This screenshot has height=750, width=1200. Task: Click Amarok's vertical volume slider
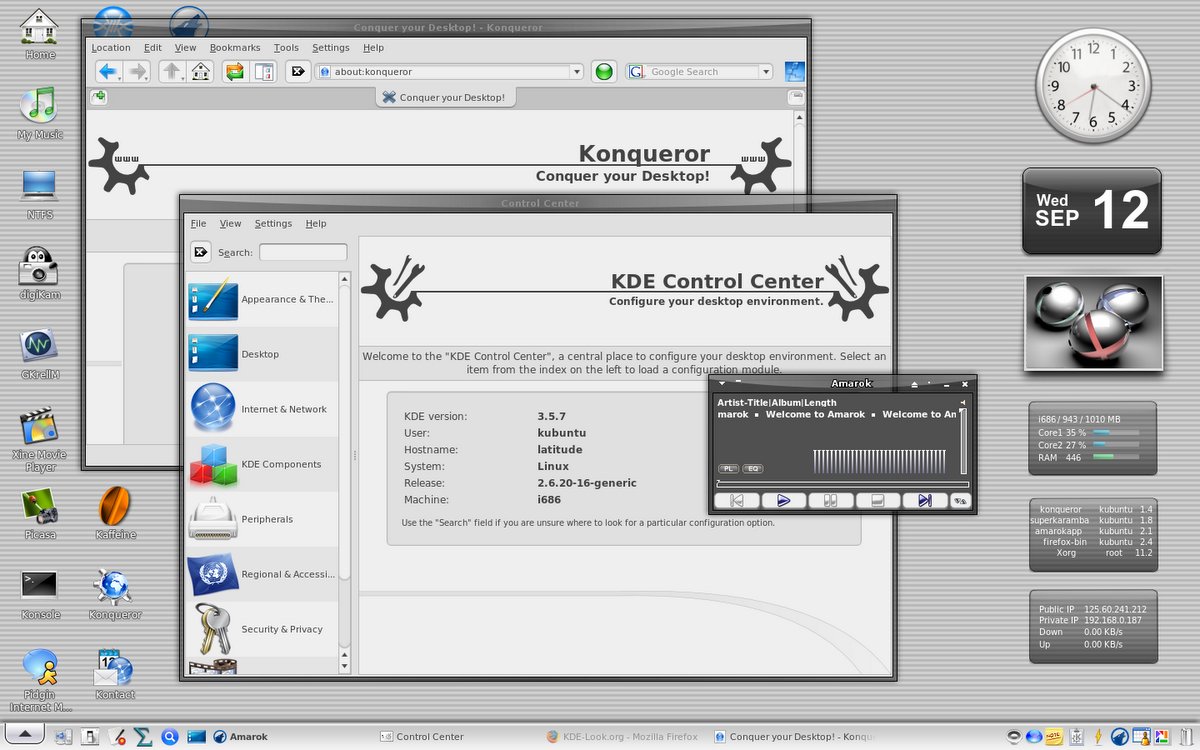coord(964,440)
